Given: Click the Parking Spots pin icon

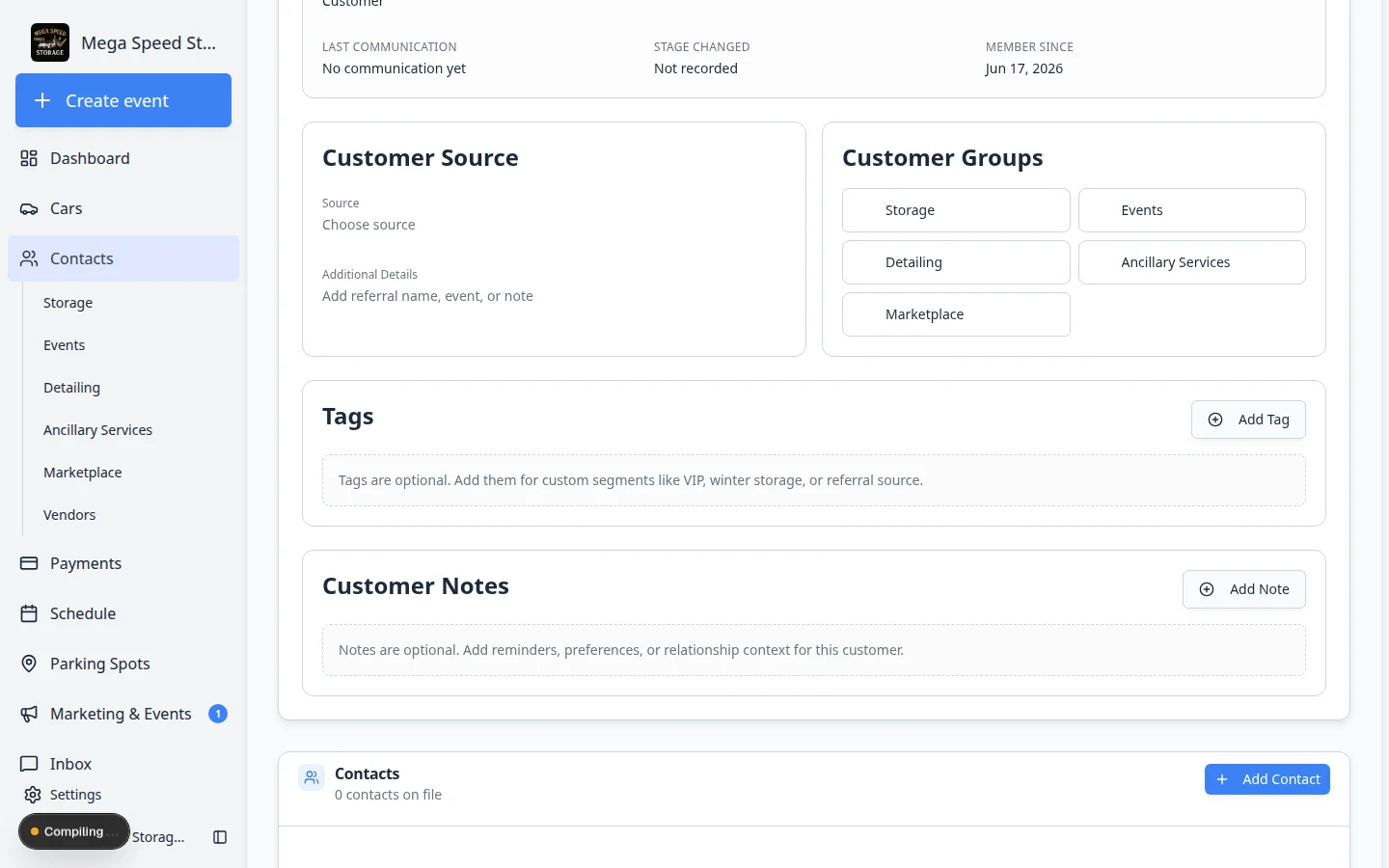Looking at the screenshot, I should (x=29, y=664).
